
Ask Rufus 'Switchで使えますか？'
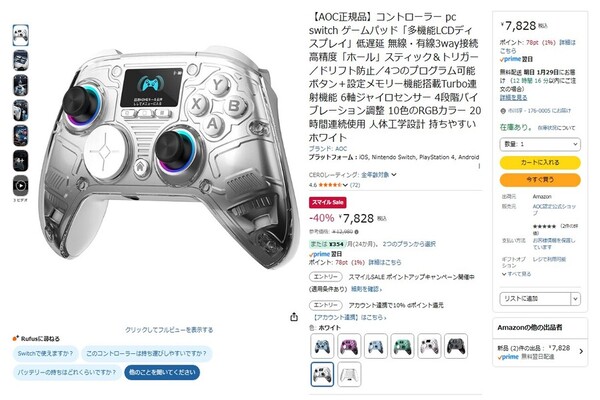click(x=45, y=353)
